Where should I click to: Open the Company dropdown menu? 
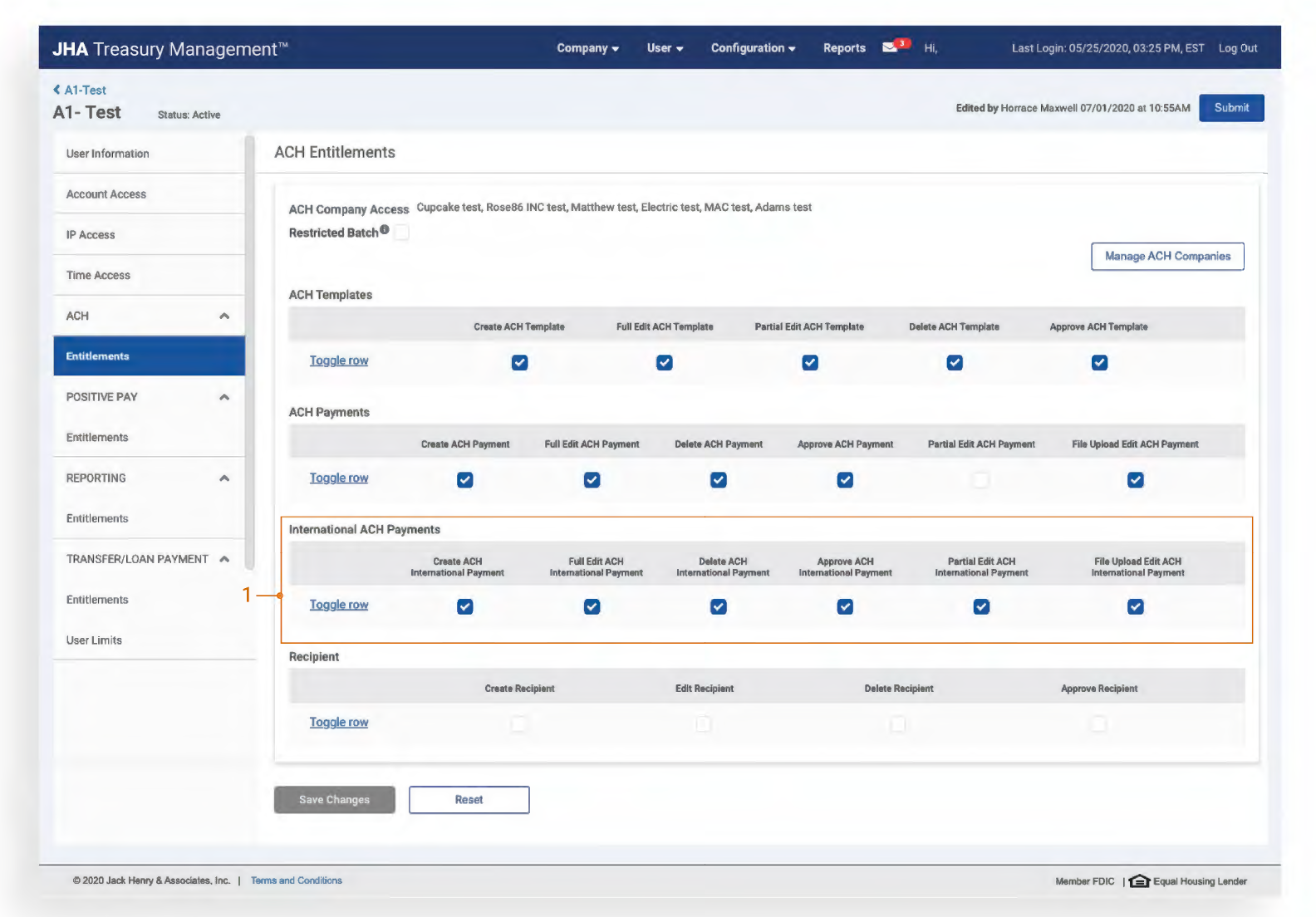587,48
